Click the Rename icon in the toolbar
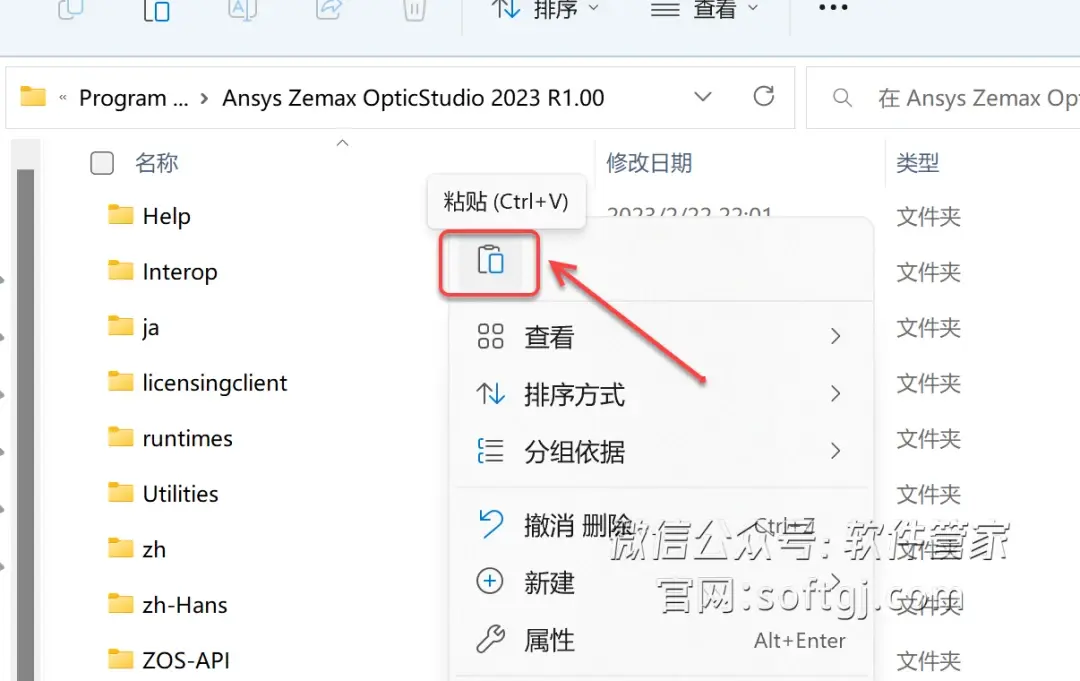Screen dimensions: 1080x681 pyautogui.click(x=242, y=10)
